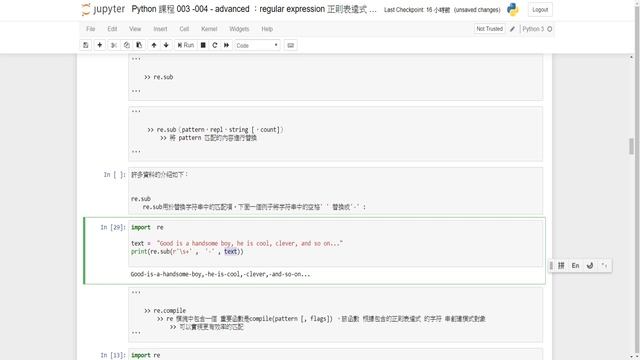Open the View menu
640x360 pixels.
pyautogui.click(x=135, y=29)
